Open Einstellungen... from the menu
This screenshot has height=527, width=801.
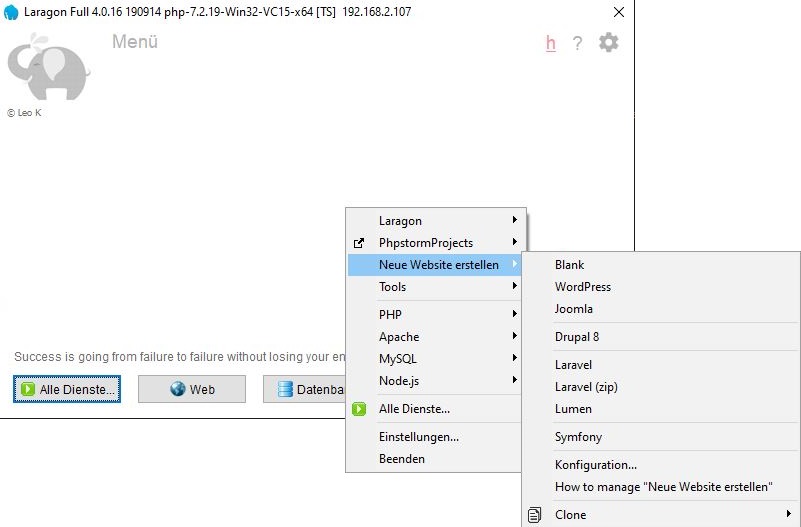click(x=434, y=437)
